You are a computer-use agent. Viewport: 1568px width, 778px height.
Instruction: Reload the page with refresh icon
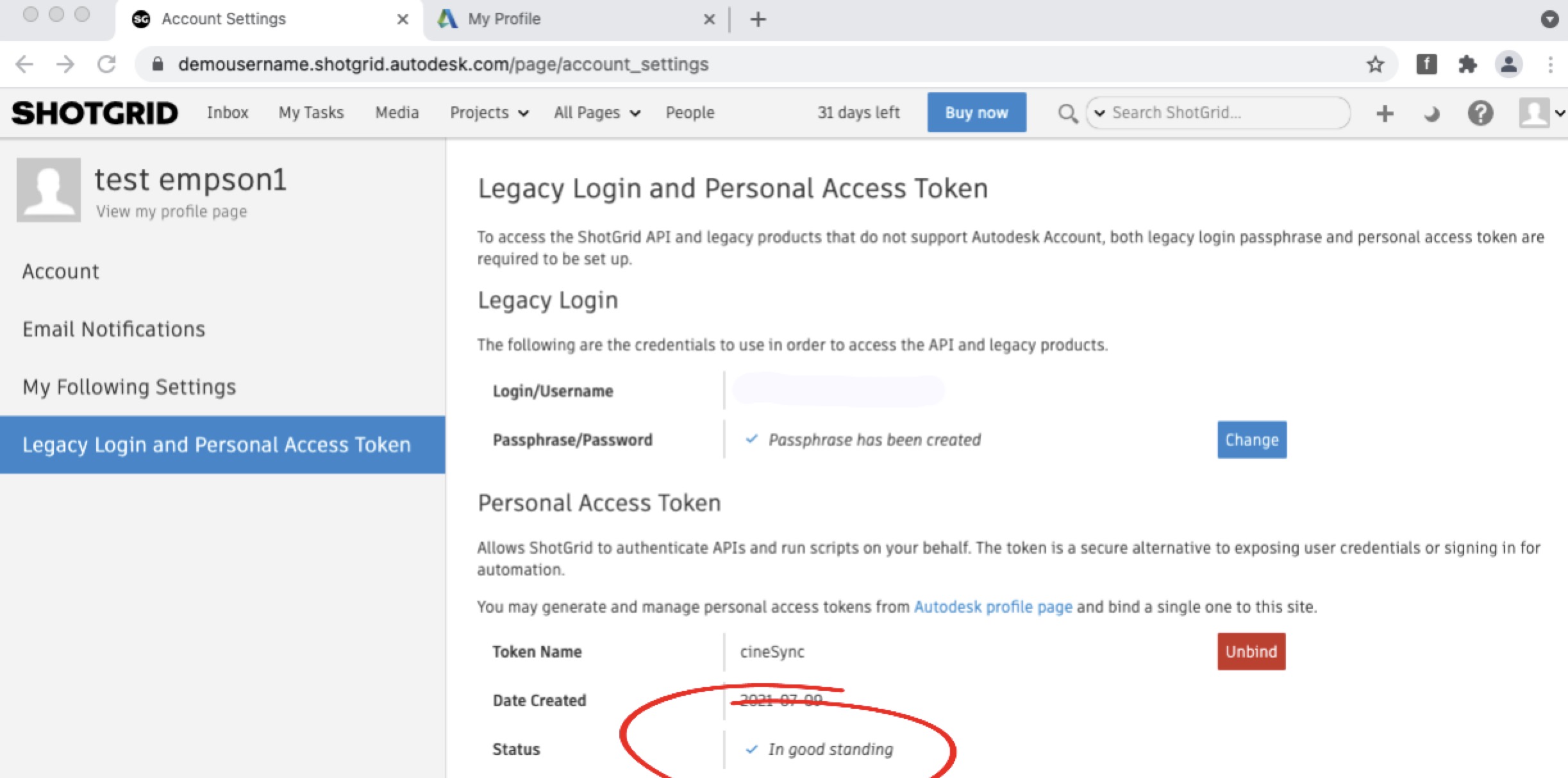click(106, 64)
